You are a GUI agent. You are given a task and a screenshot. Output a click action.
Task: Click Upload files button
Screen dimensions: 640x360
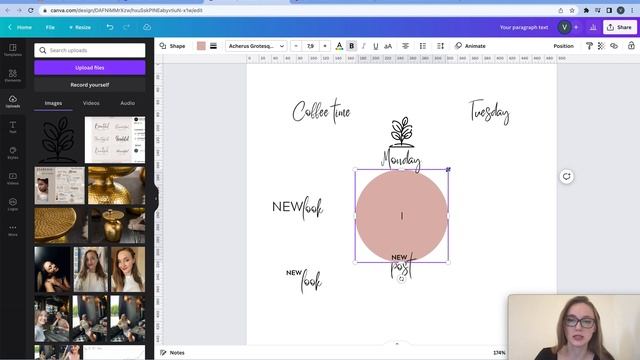pyautogui.click(x=90, y=68)
